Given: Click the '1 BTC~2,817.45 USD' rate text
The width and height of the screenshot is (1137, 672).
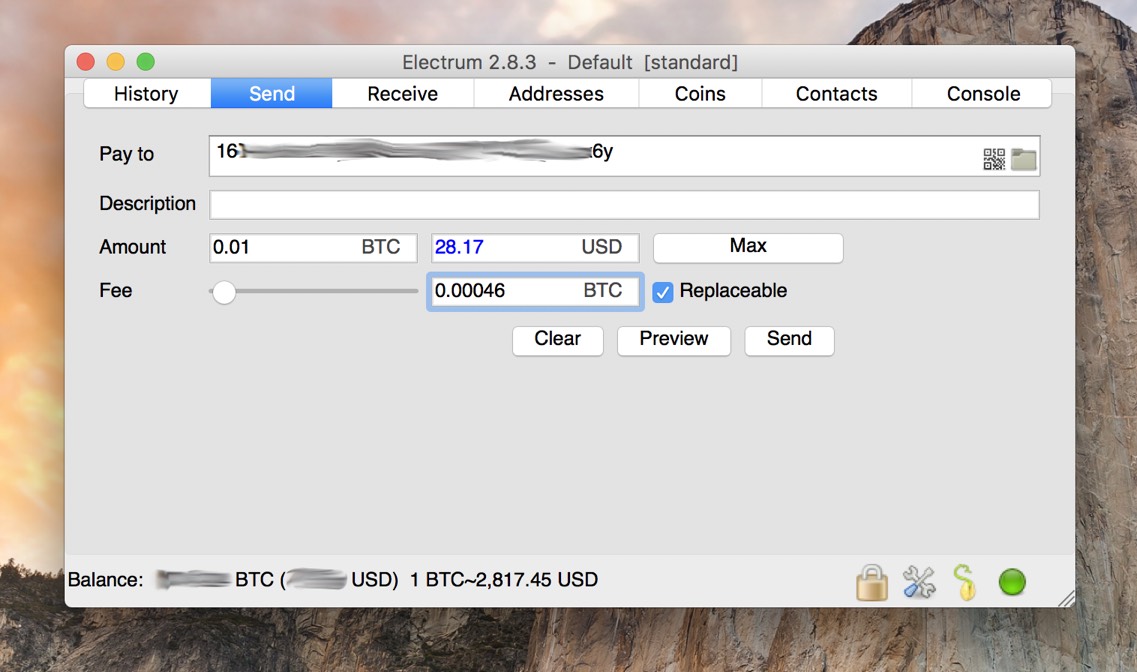Looking at the screenshot, I should coord(504,580).
